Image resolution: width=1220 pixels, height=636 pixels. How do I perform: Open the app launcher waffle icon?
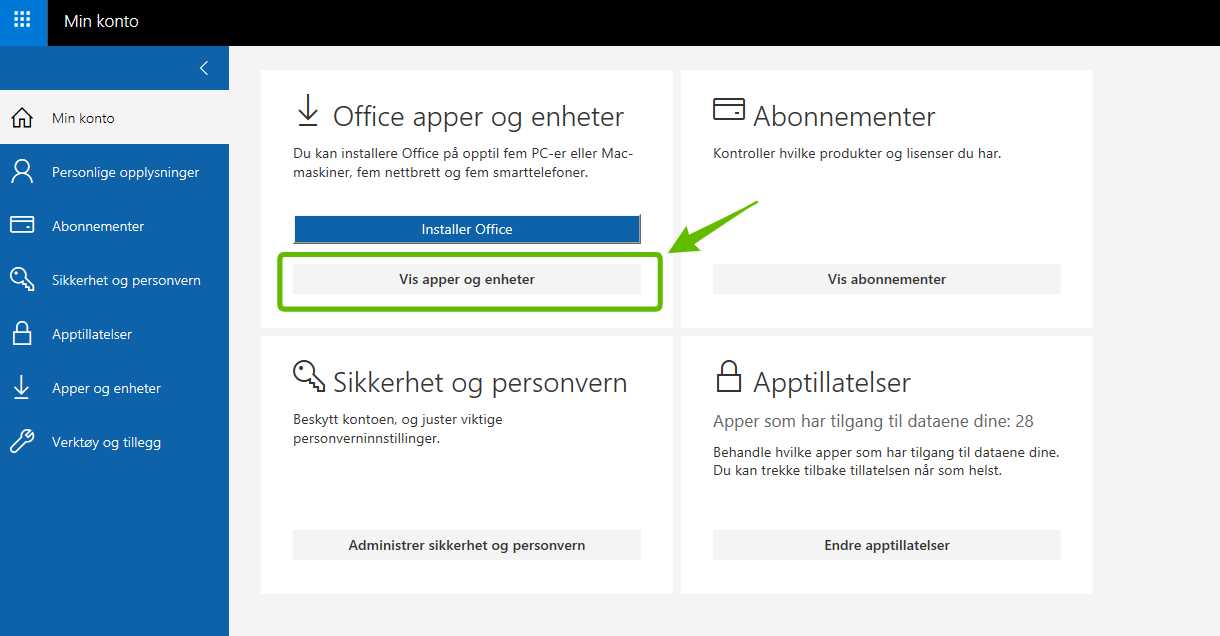pos(22,20)
